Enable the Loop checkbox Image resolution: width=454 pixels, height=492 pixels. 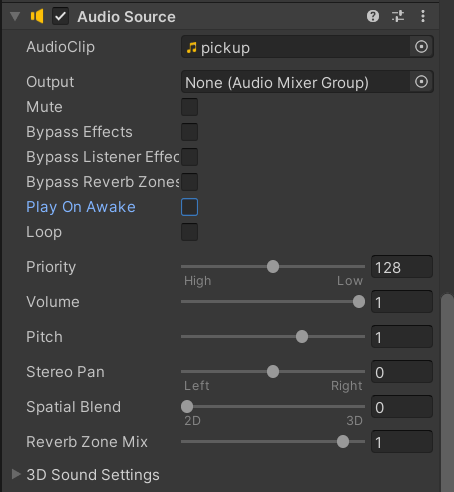pyautogui.click(x=189, y=232)
